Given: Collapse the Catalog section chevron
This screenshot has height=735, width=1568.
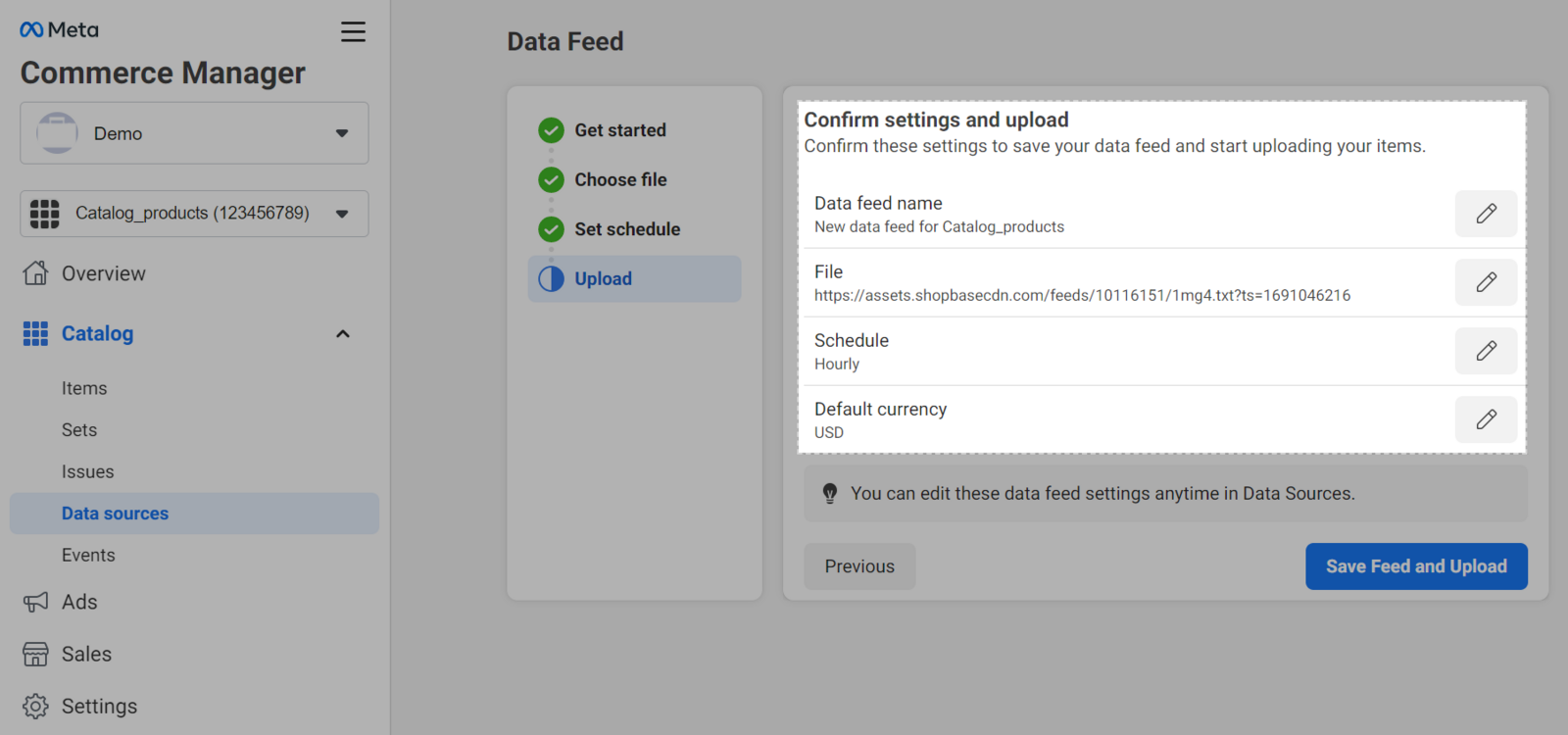Looking at the screenshot, I should pos(343,334).
